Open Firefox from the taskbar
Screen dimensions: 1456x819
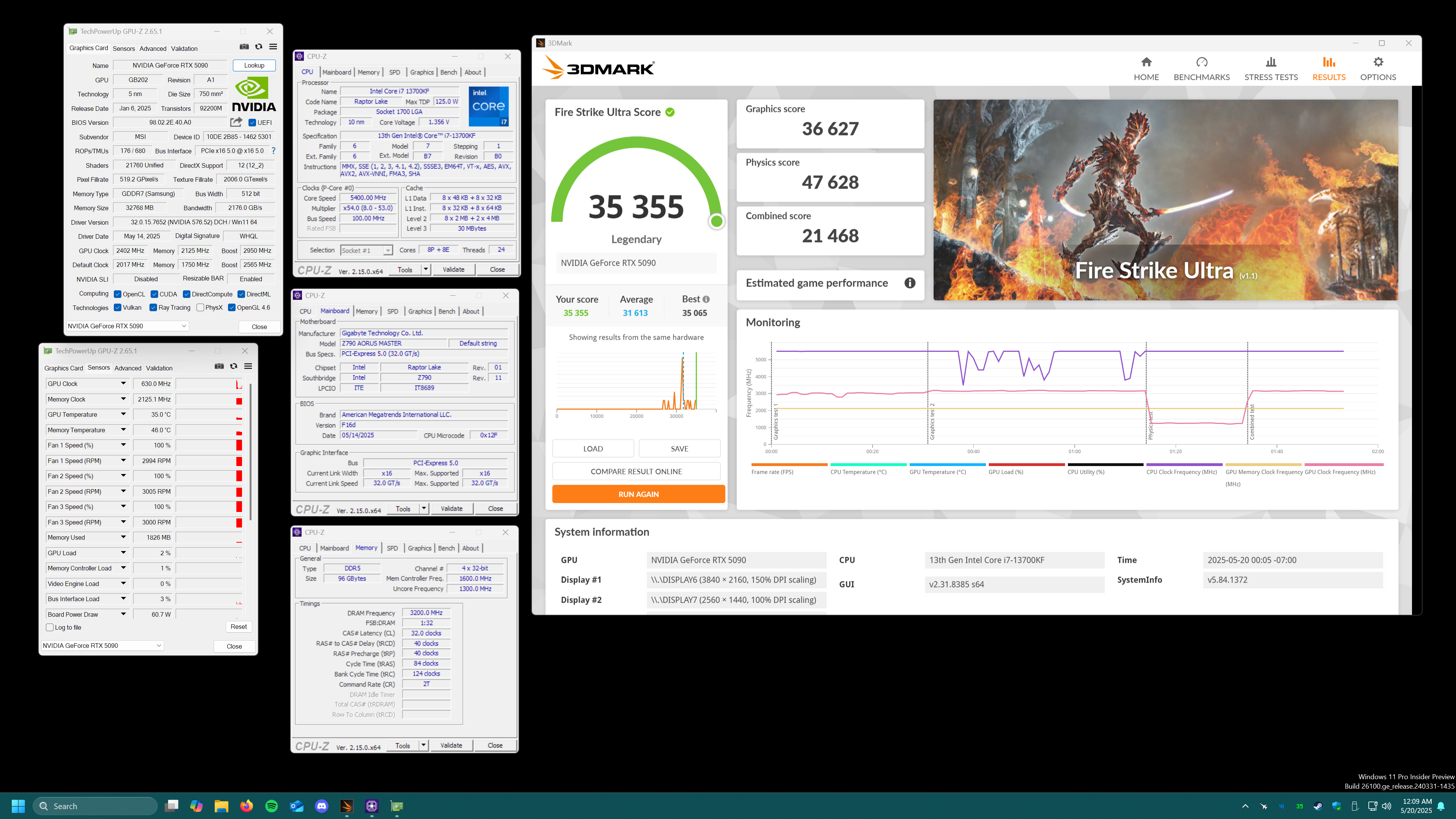[x=247, y=805]
